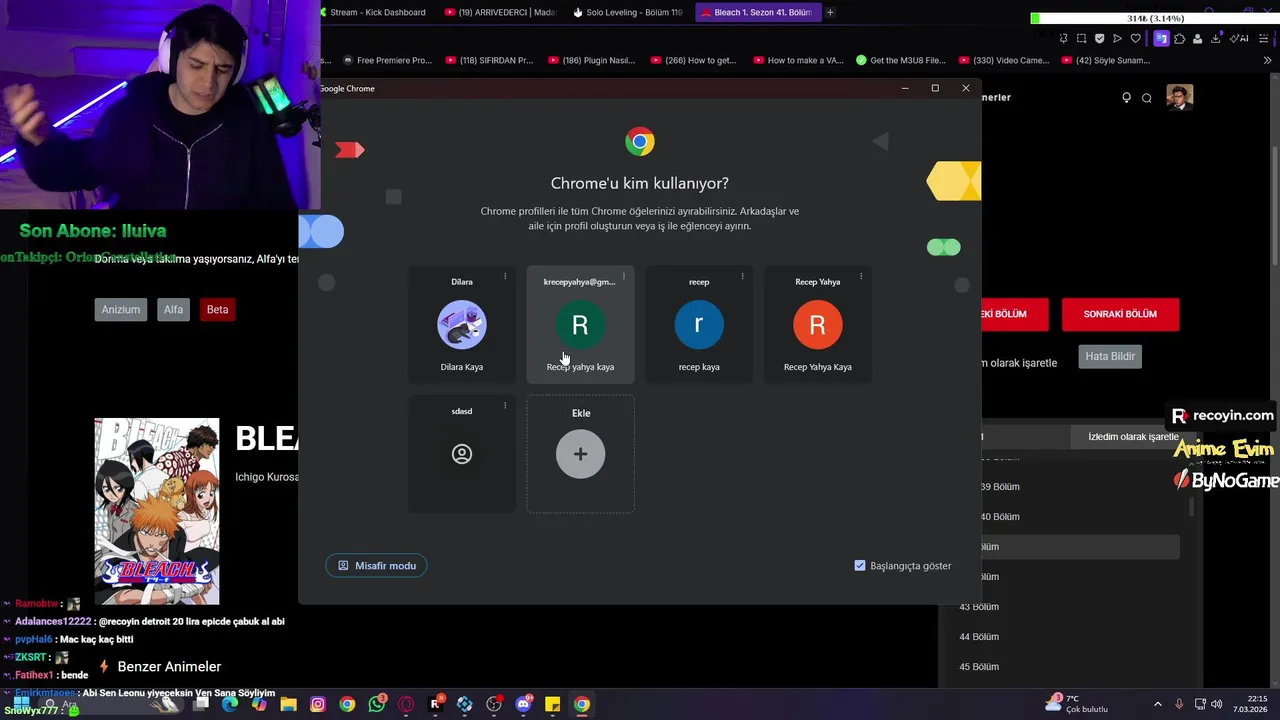Open the '(266) How to get...' bookmark
This screenshot has width=1280, height=720.
tap(694, 60)
